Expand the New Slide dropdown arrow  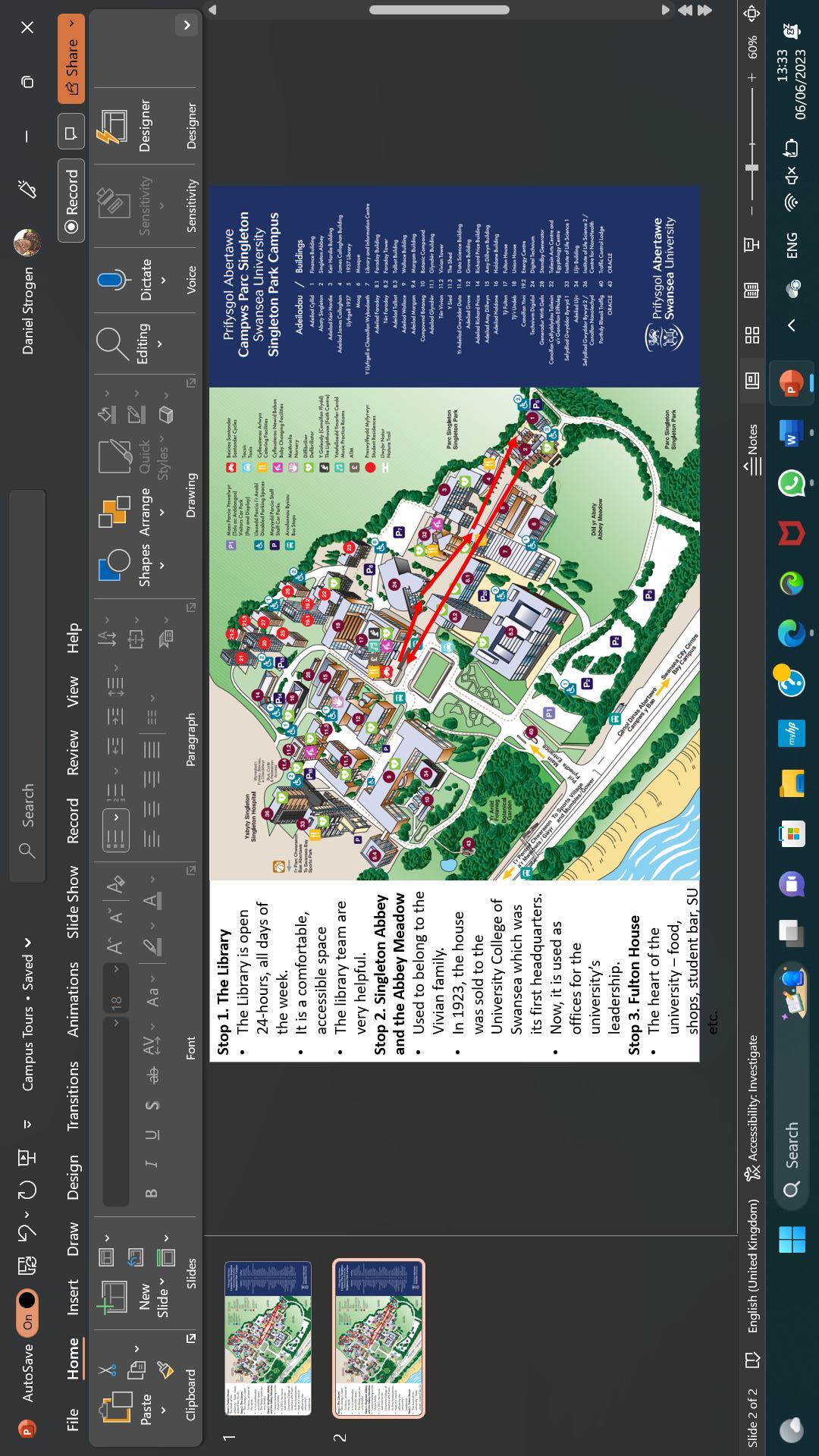pyautogui.click(x=162, y=1281)
